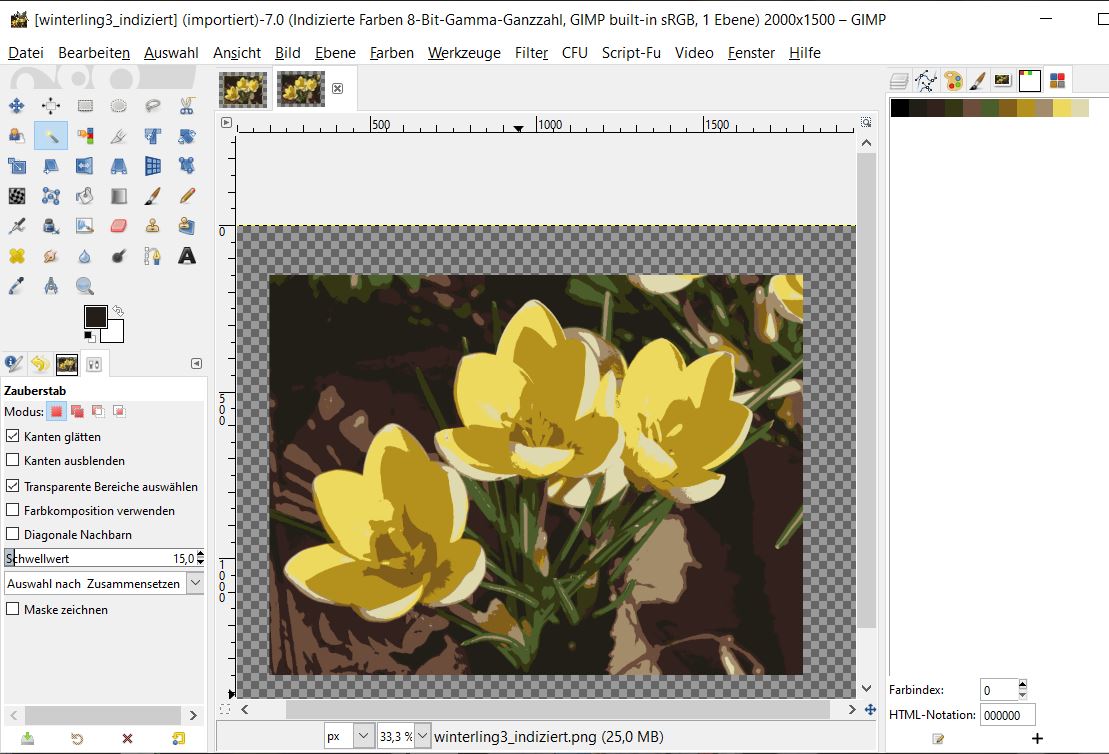The width and height of the screenshot is (1109, 754).
Task: Open the Filter menu
Action: (x=531, y=53)
